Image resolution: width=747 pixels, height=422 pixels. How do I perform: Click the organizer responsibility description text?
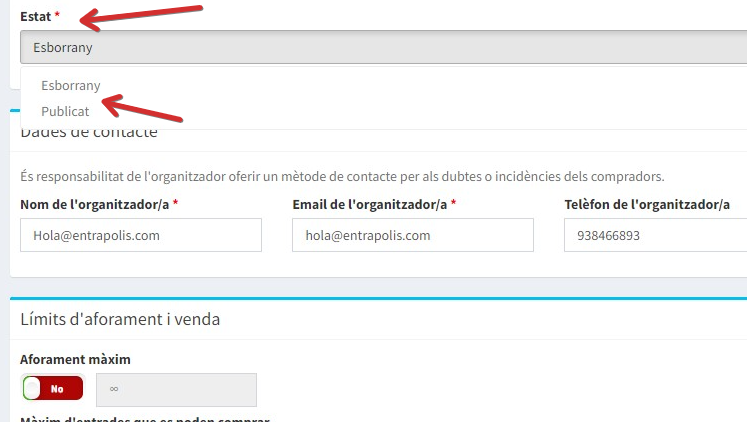coord(342,176)
